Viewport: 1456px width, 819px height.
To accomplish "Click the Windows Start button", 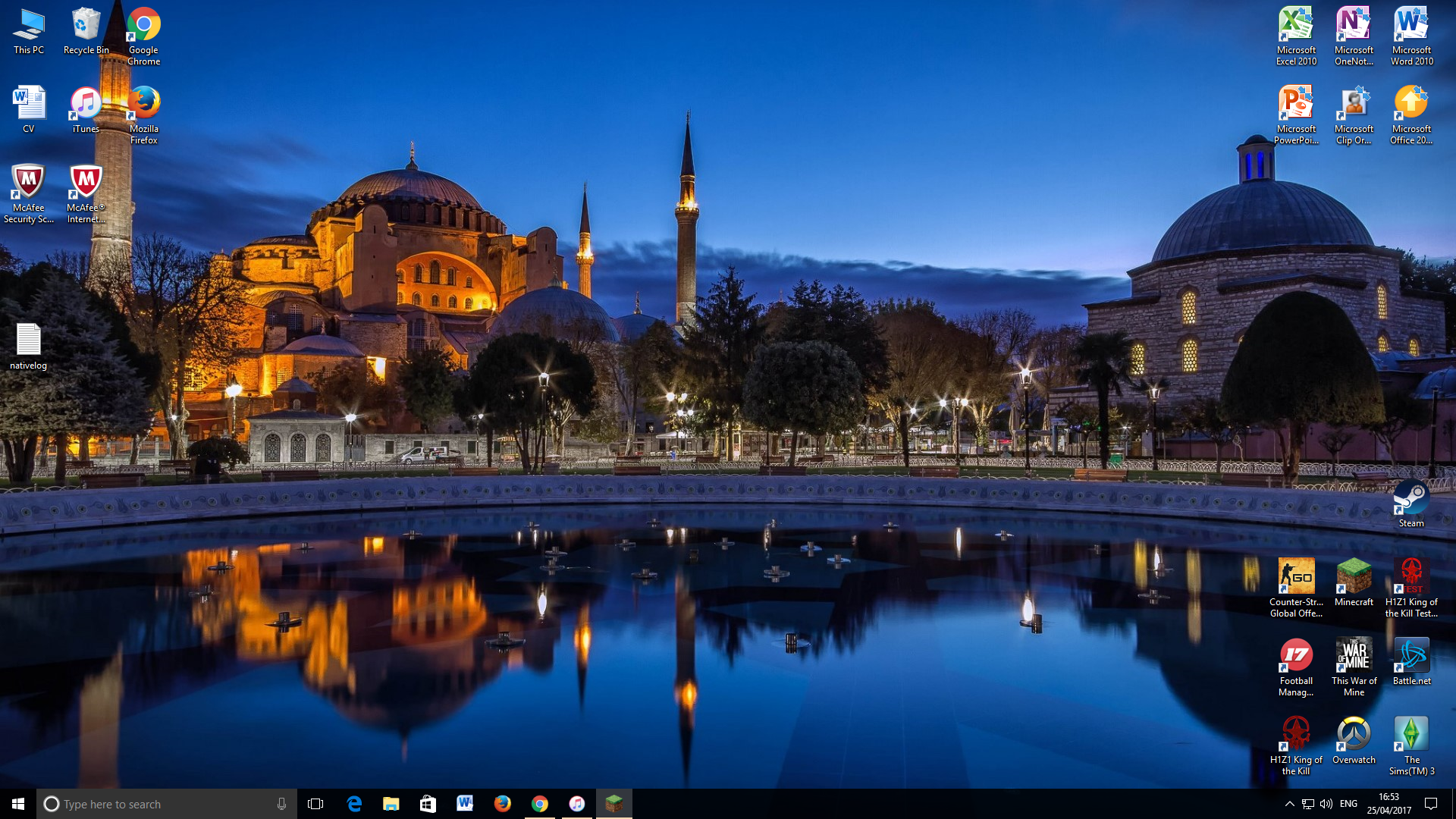I will pos(18,804).
